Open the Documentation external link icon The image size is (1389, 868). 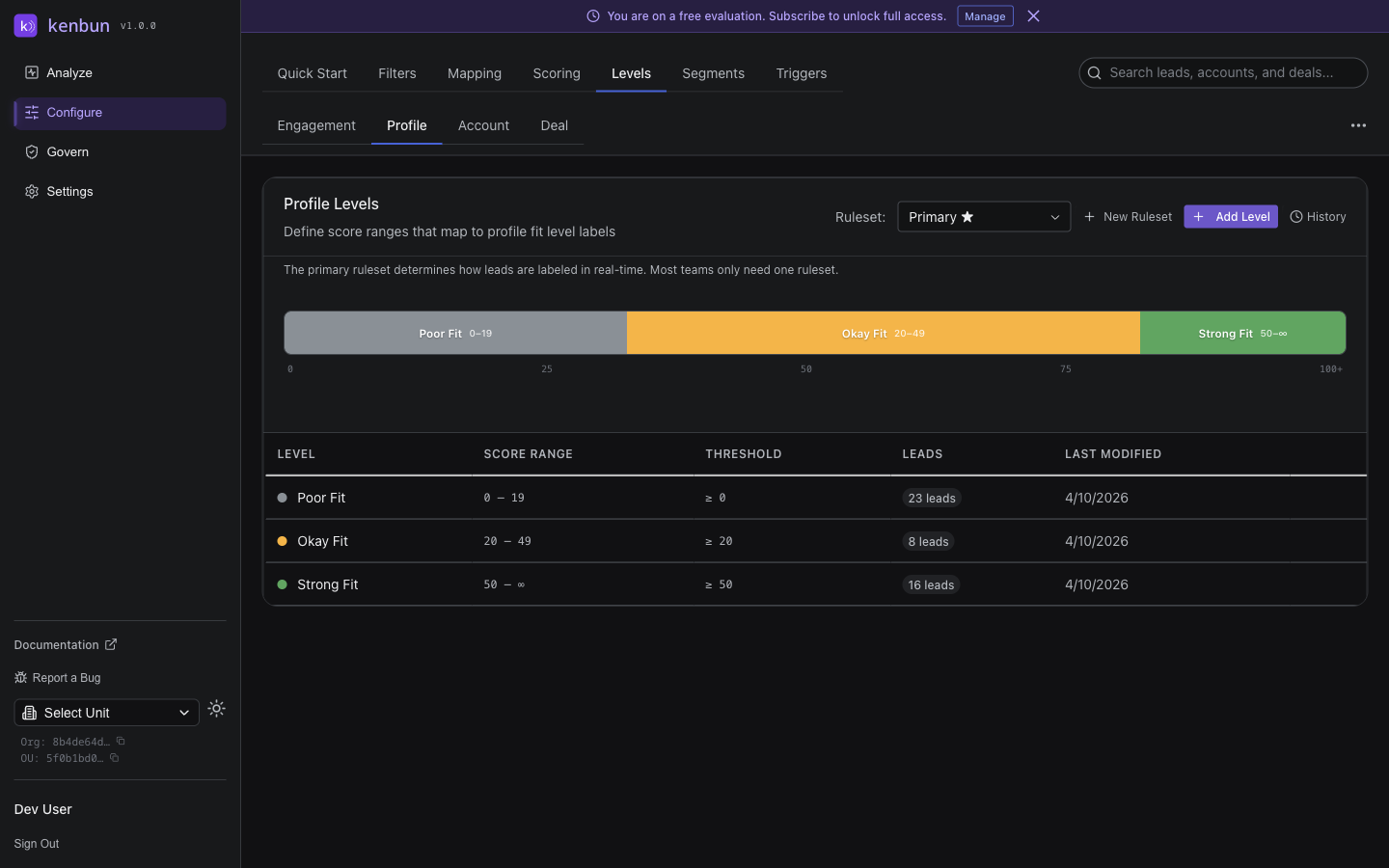[111, 644]
